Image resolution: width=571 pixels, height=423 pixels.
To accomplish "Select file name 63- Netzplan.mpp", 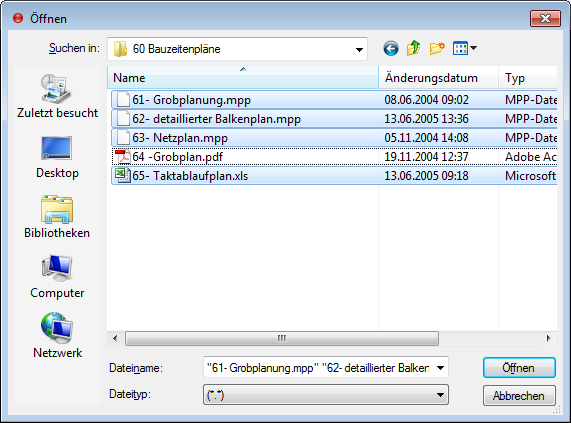I will [x=180, y=138].
